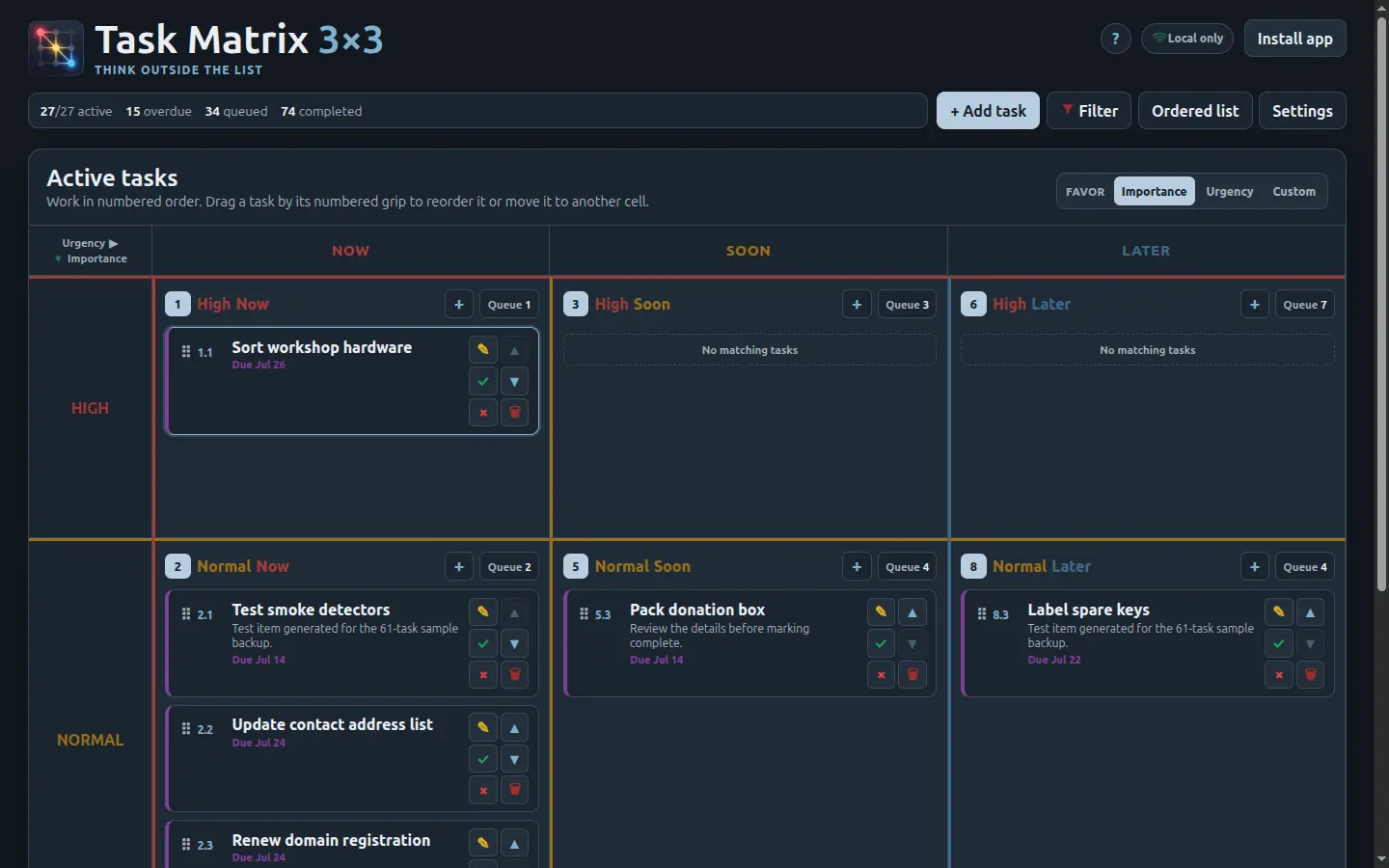Click the red X on Pack donation box
Viewport: 1389px width, 868px height.
click(881, 674)
